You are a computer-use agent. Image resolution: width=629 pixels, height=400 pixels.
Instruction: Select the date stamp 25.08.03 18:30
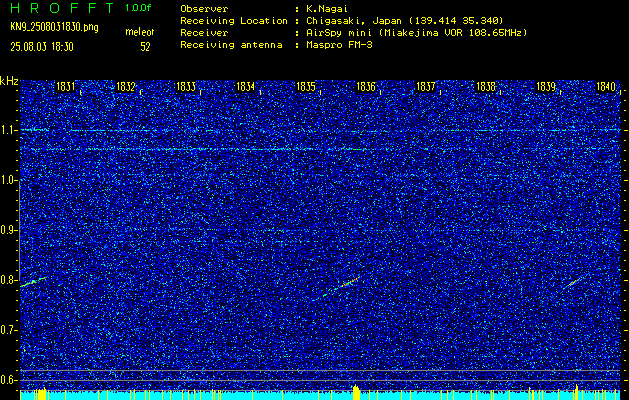(42, 47)
